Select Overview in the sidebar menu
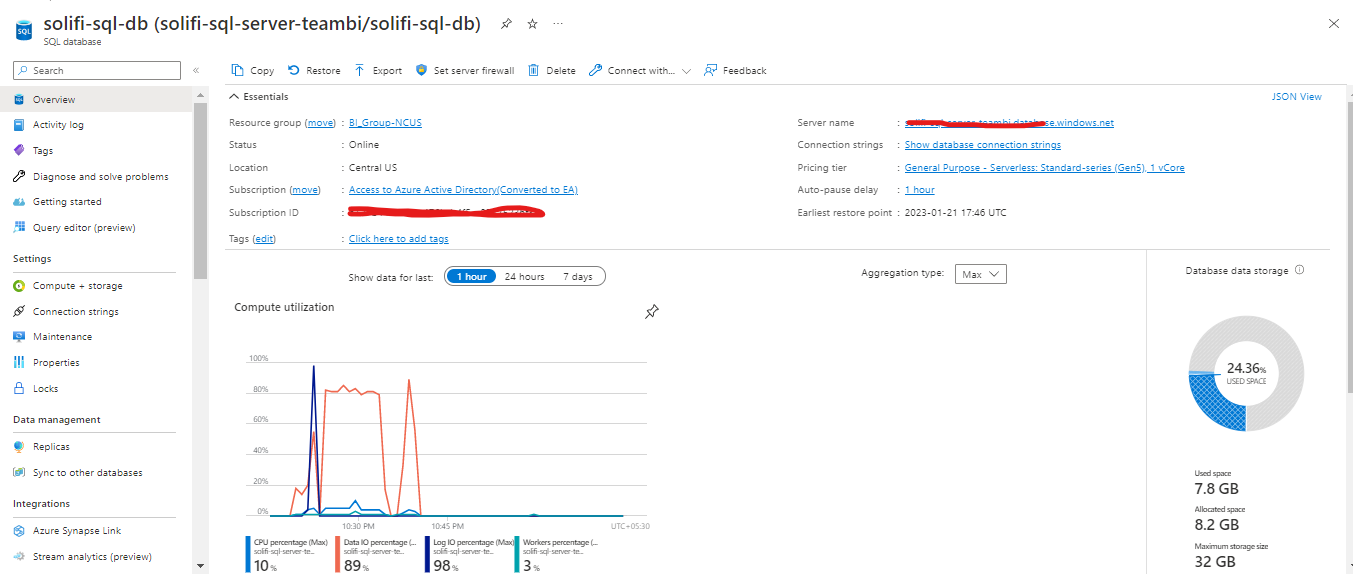This screenshot has height=574, width=1353. tap(96, 99)
